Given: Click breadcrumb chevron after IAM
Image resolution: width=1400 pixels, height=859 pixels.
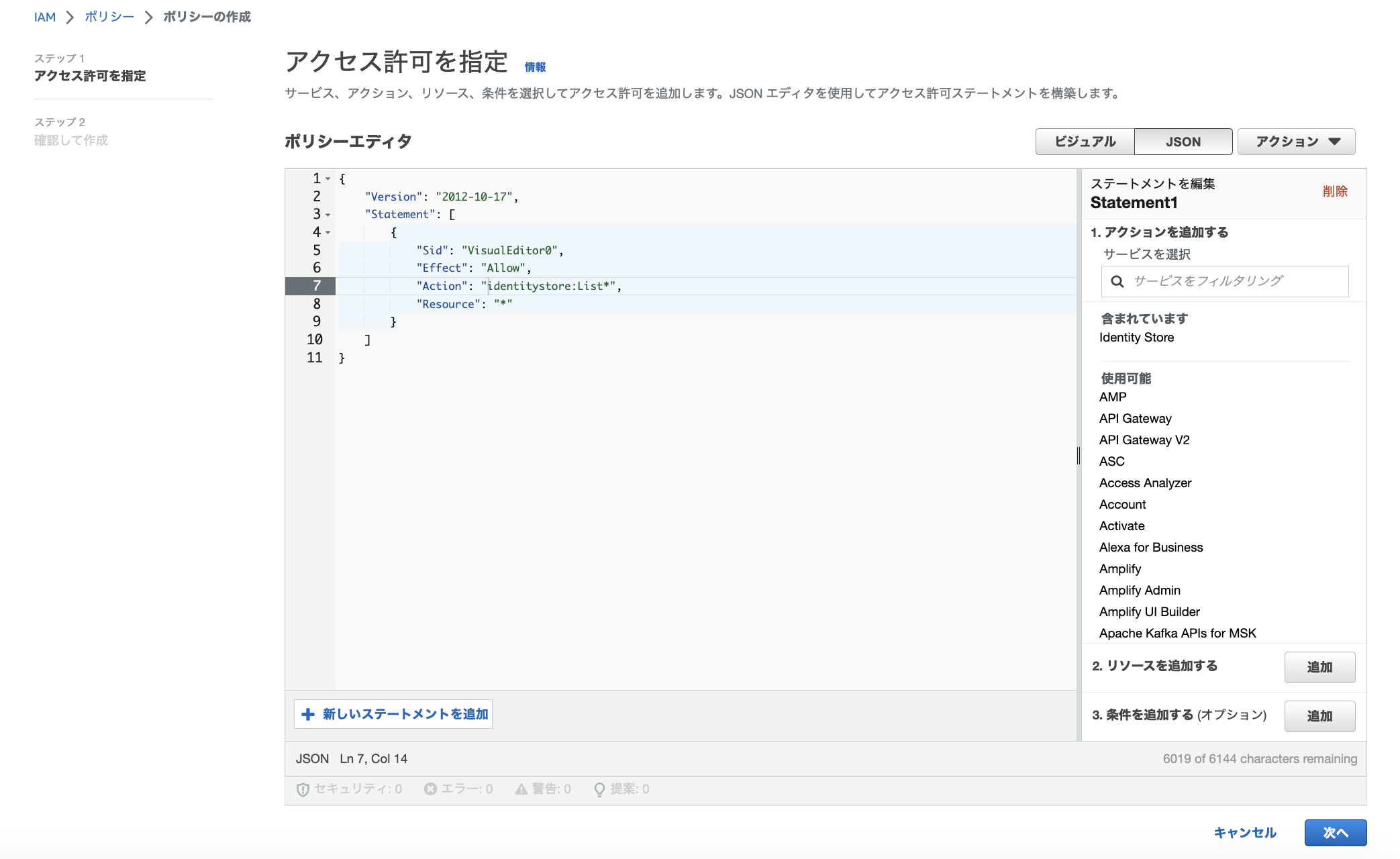Looking at the screenshot, I should (70, 17).
